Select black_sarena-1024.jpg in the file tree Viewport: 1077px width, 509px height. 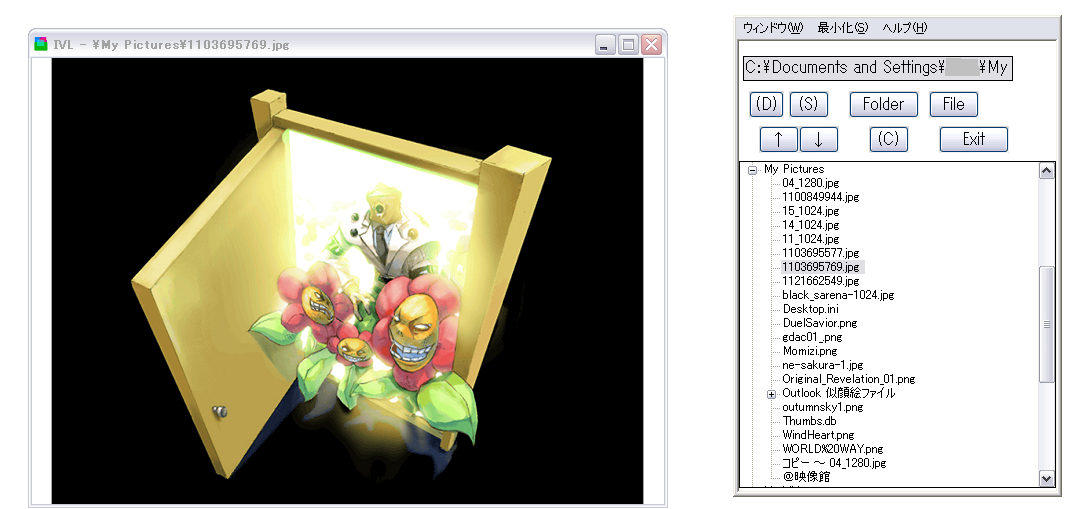point(838,295)
